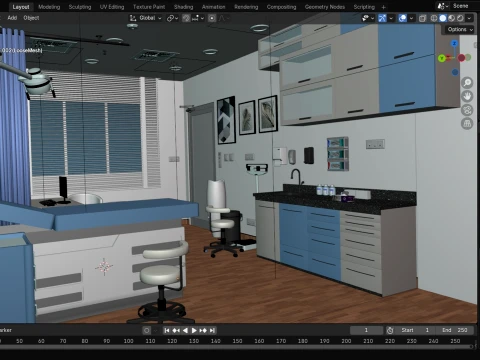The image size is (480, 360).
Task: Open the transform pivot point dropdown
Action: (x=172, y=18)
